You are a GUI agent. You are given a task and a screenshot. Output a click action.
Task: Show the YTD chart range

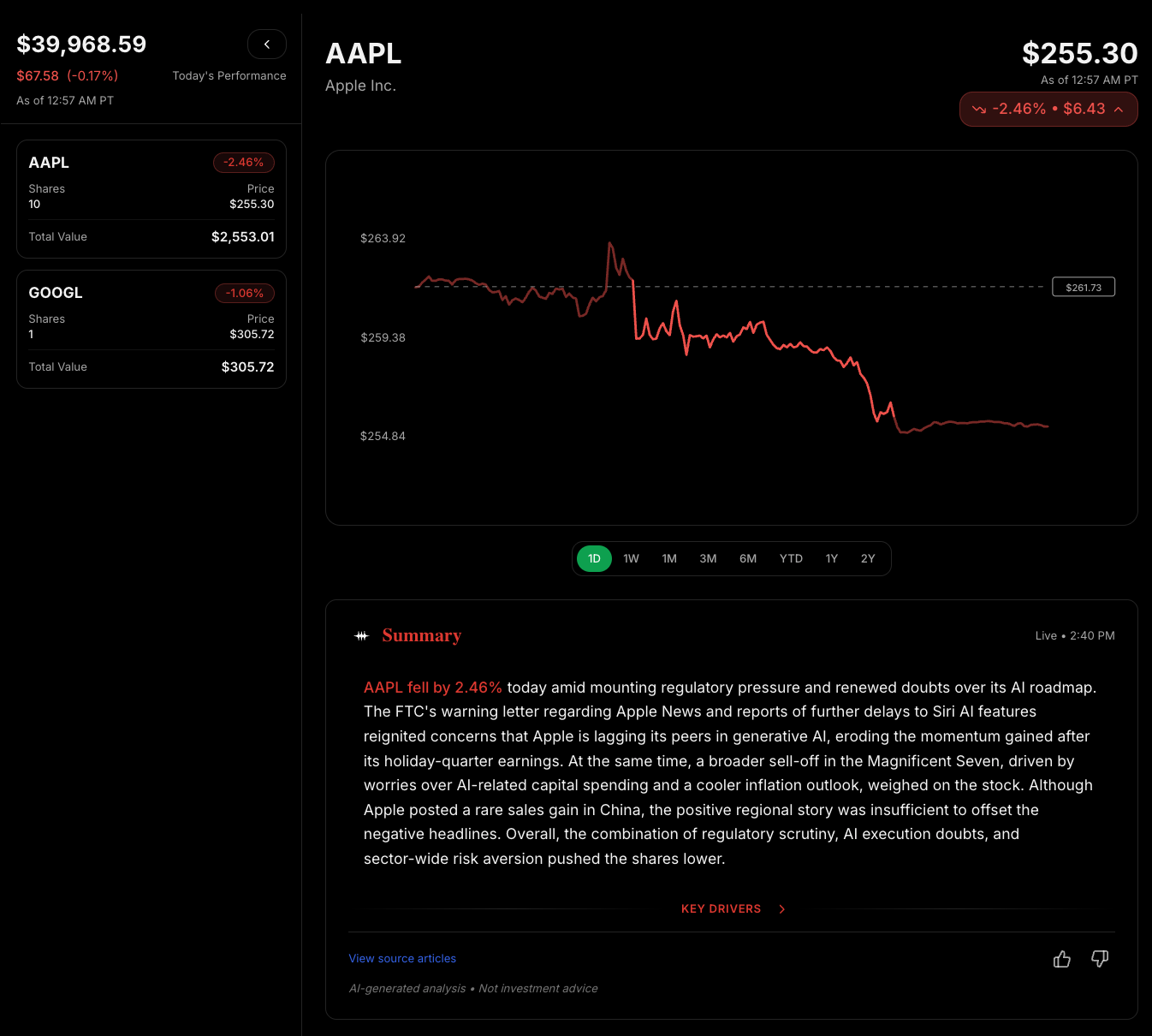point(791,558)
